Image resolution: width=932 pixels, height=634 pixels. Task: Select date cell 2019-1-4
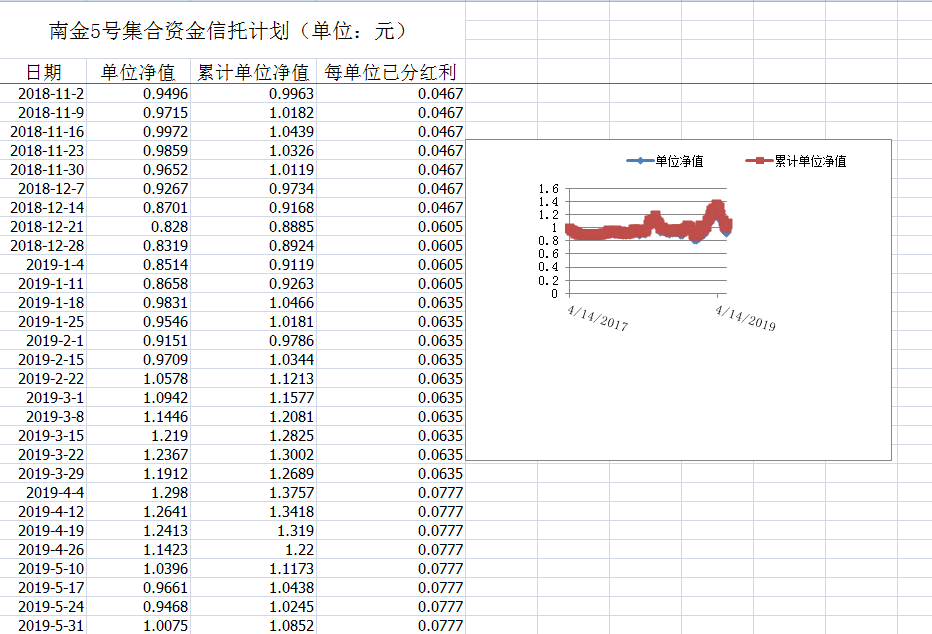coord(43,264)
